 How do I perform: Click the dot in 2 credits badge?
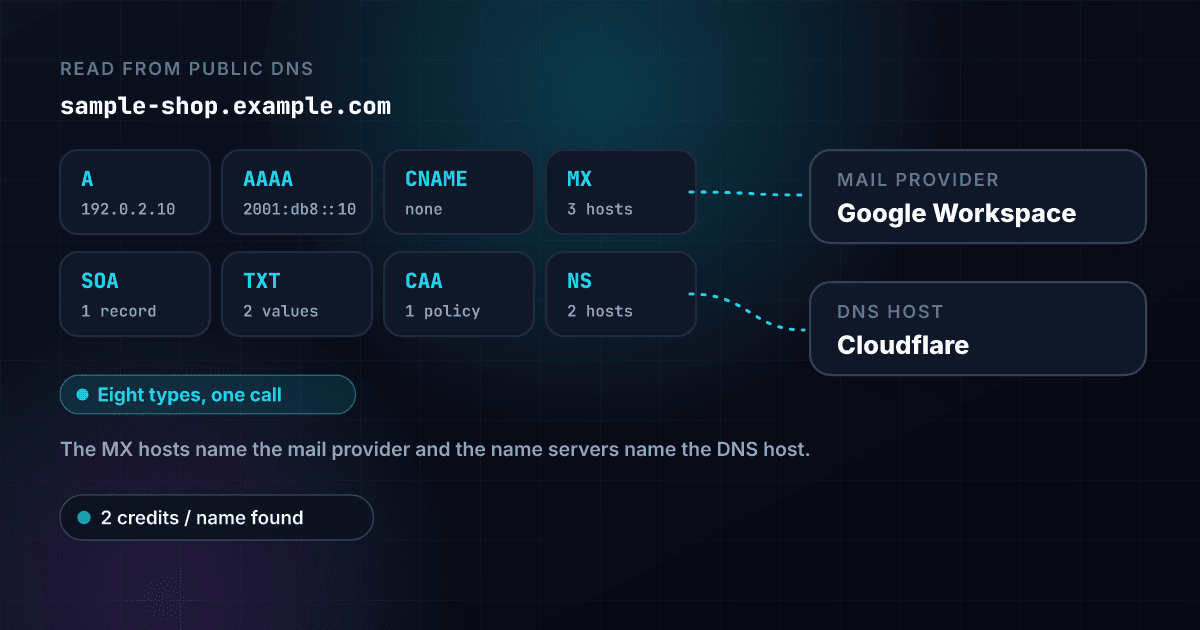[84, 518]
